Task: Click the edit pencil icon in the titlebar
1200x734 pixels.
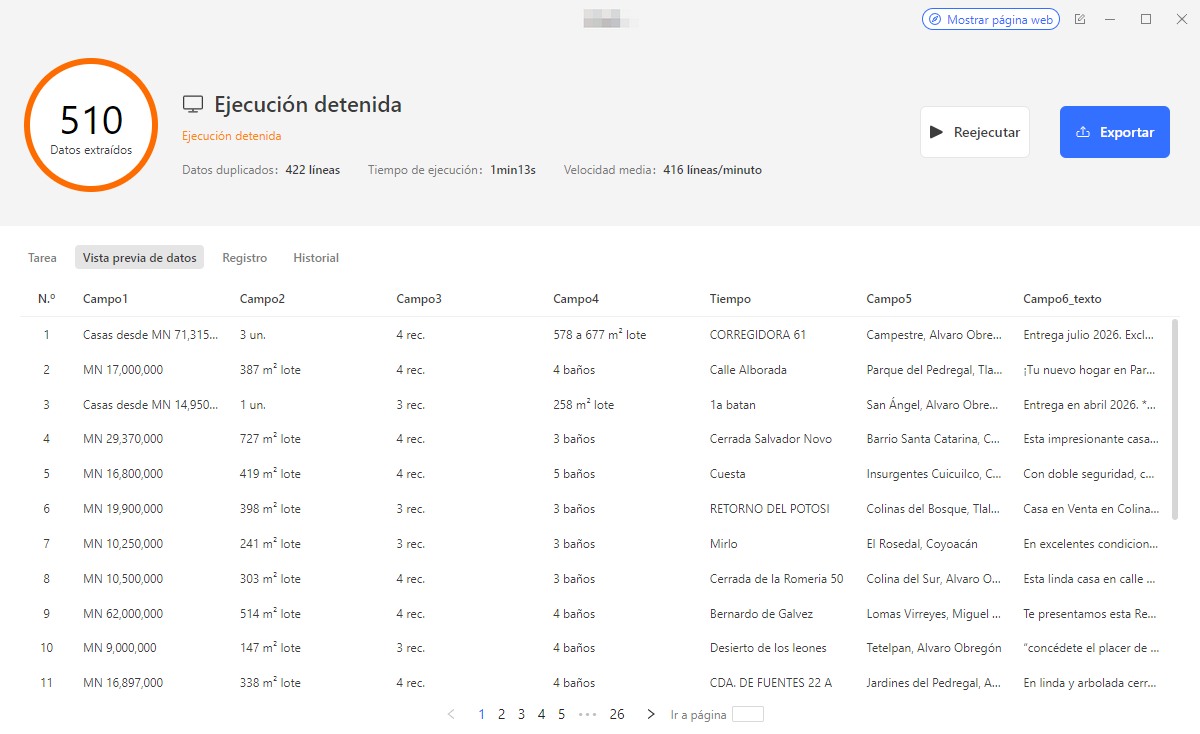Action: pos(1079,19)
